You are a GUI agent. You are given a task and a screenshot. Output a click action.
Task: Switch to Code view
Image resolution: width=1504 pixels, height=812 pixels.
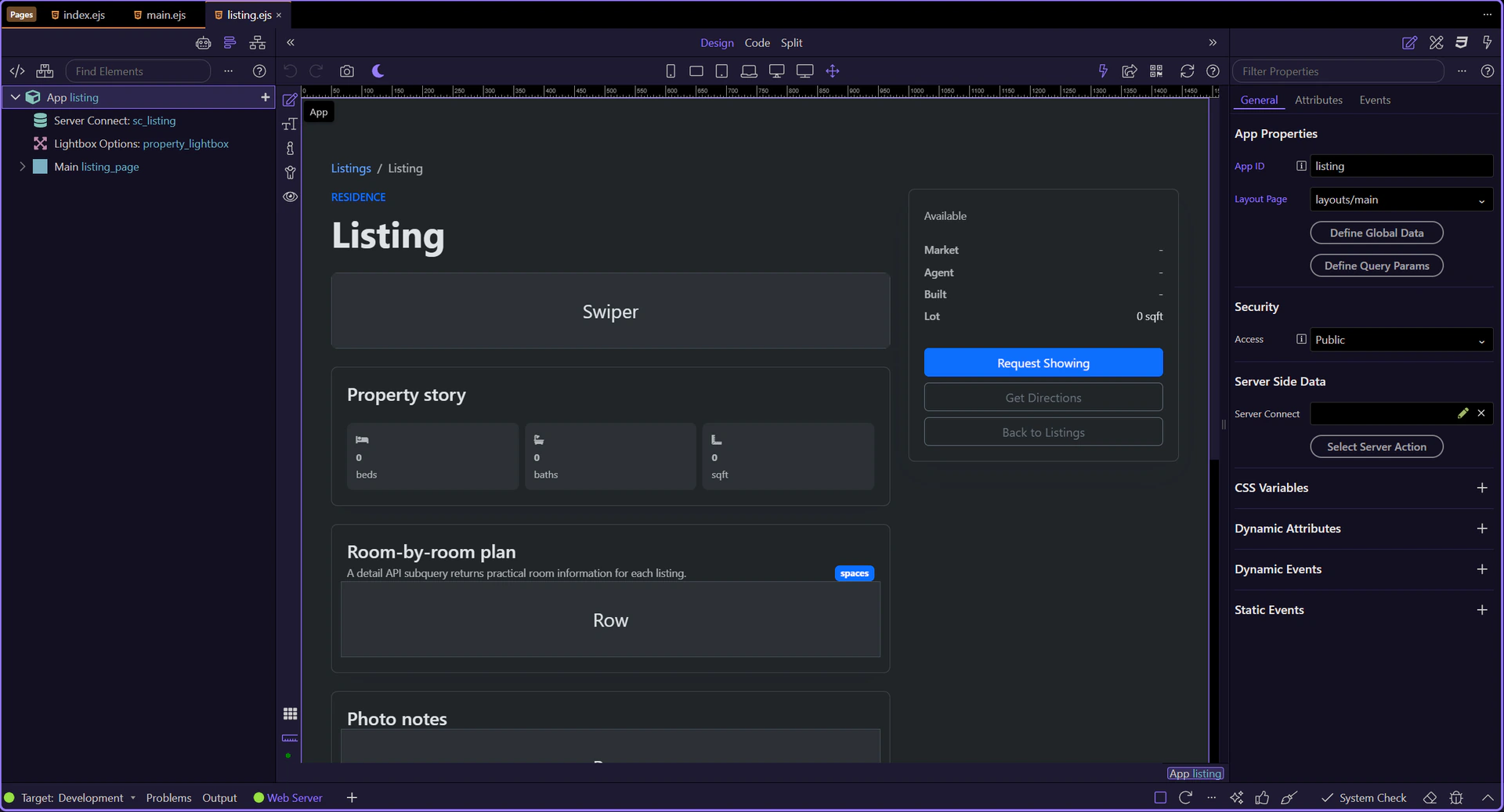[757, 43]
